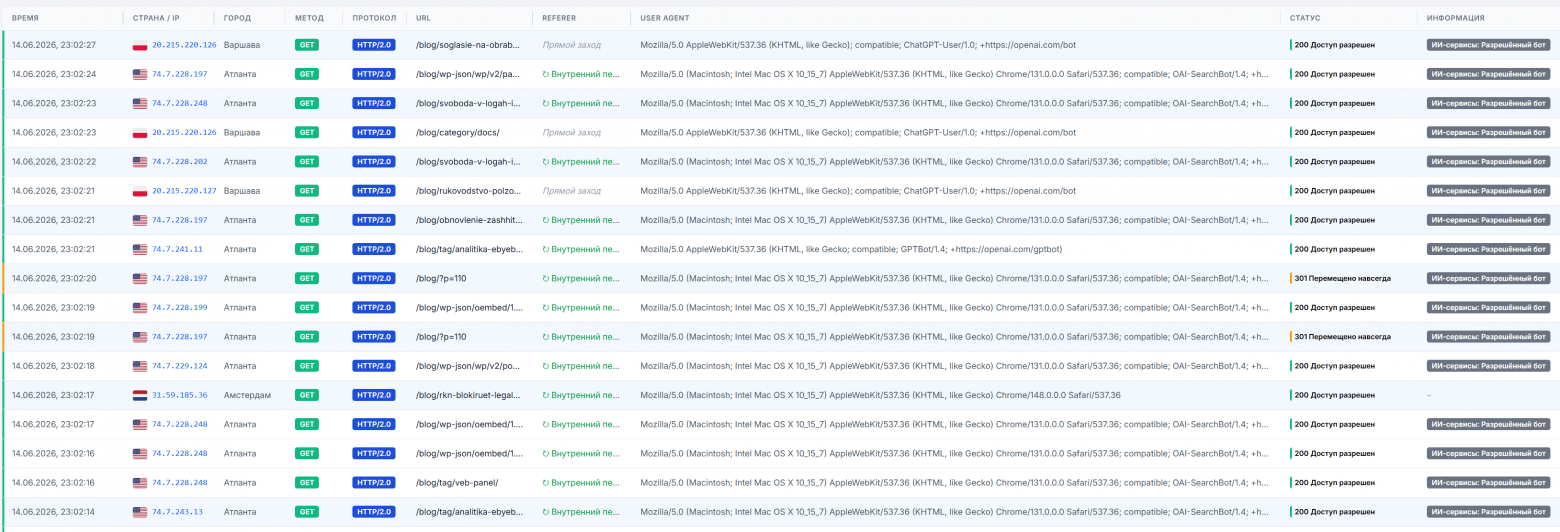1560x532 pixels.
Task: Open IP address 74.7.228.199
Action: point(180,308)
